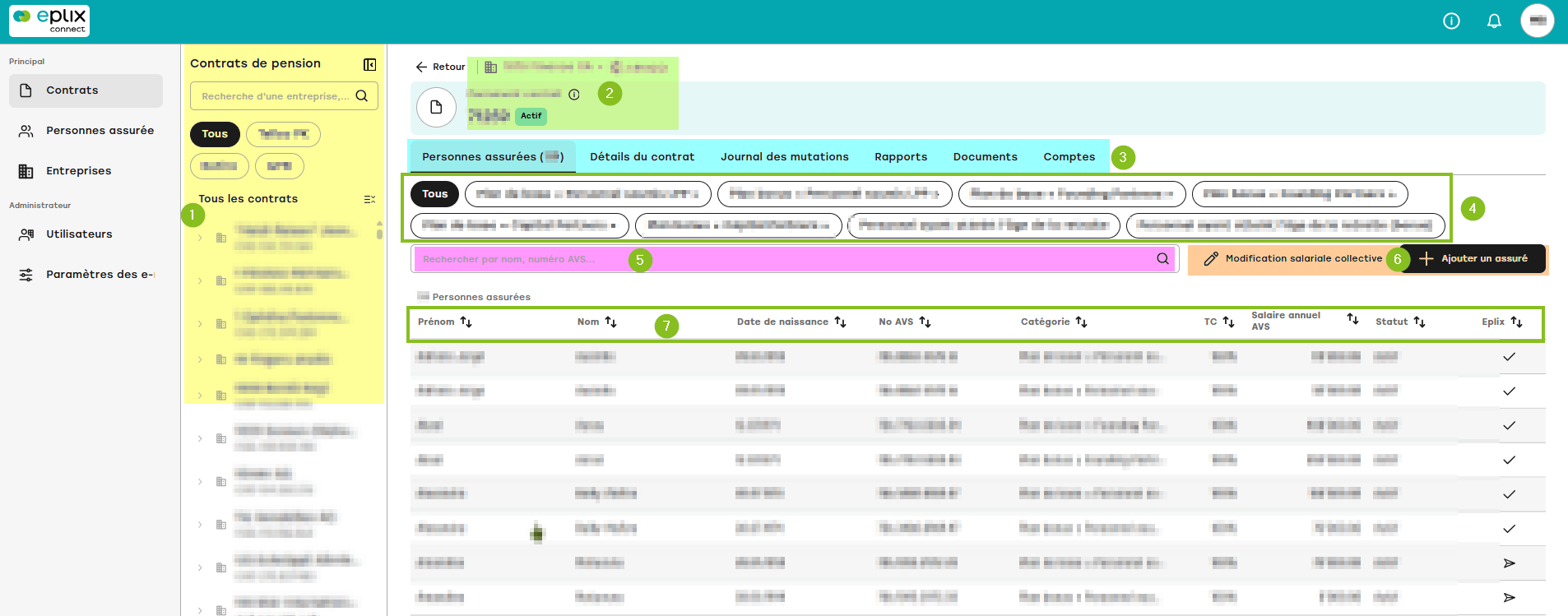Viewport: 1568px width, 616px height.
Task: Click the contract document round icon
Action: [436, 107]
